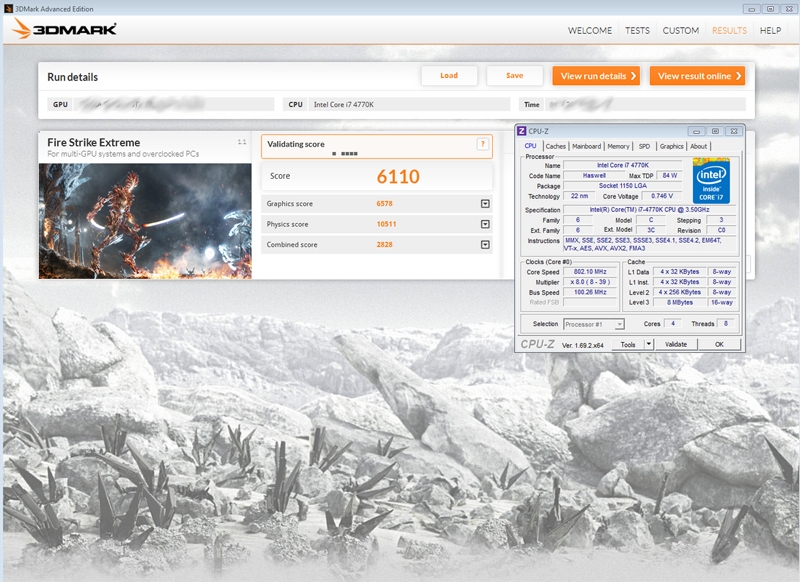
Task: Expand the Physics score details
Action: pyautogui.click(x=484, y=224)
